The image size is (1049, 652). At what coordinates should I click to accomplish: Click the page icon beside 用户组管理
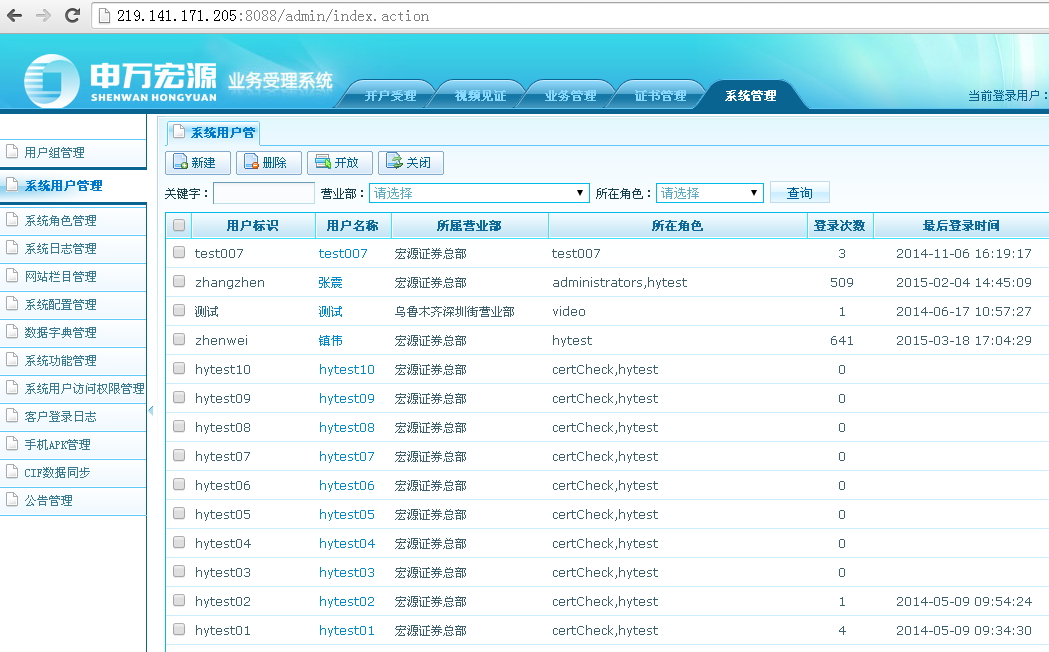pyautogui.click(x=11, y=151)
